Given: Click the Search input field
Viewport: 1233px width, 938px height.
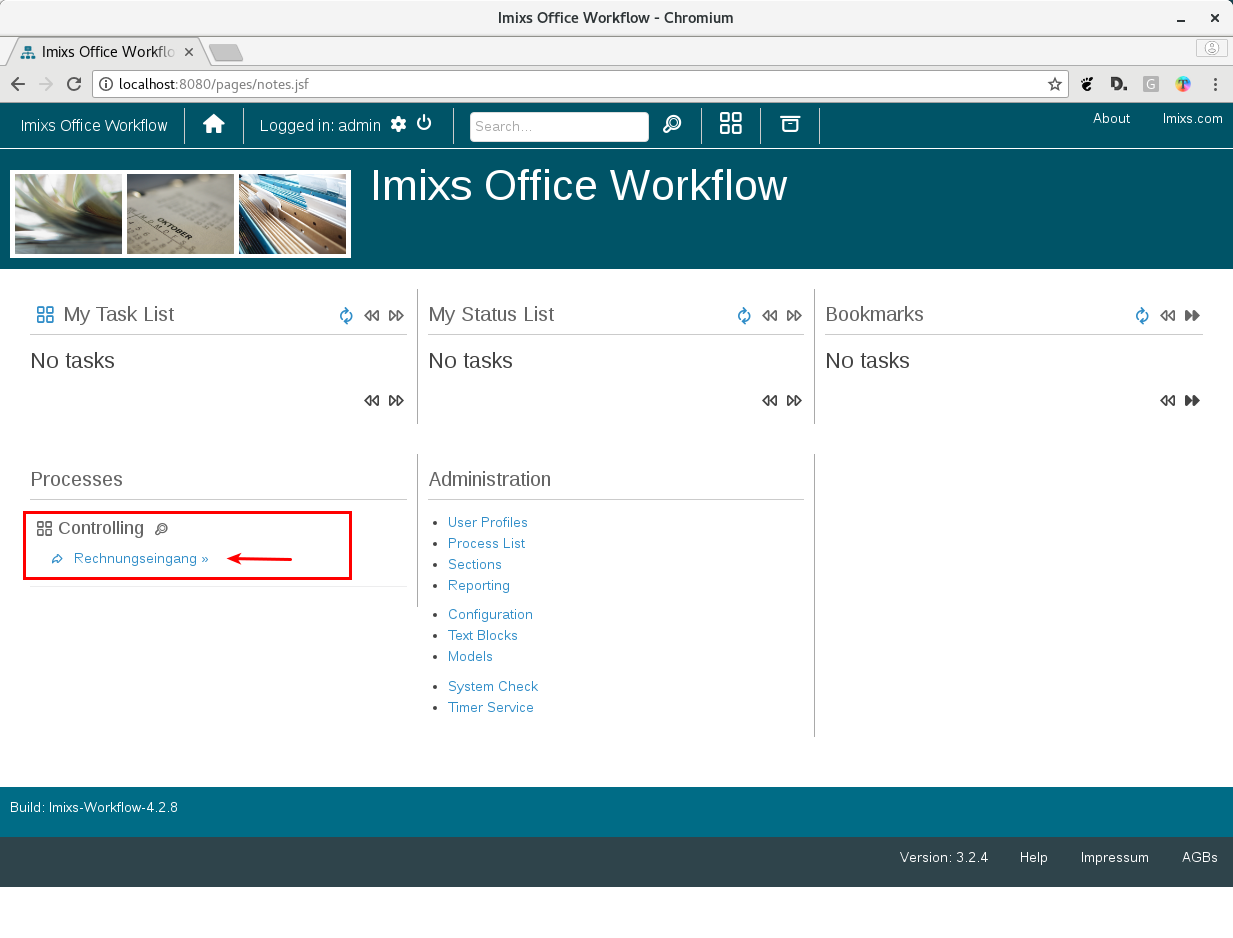Looking at the screenshot, I should click(x=559, y=127).
